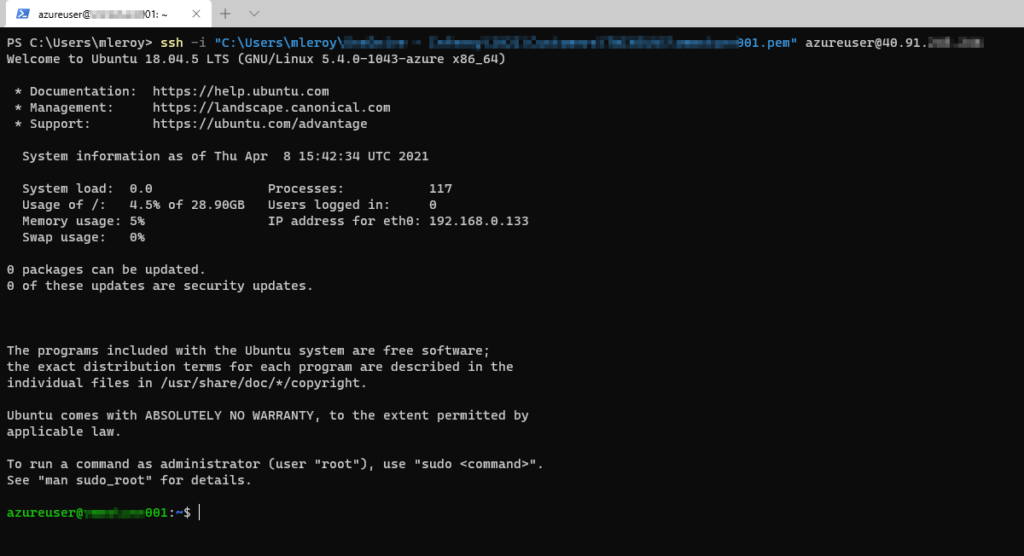Expand the new tab profile dropdown chevron
Screen dimensions: 1024x556
254,14
